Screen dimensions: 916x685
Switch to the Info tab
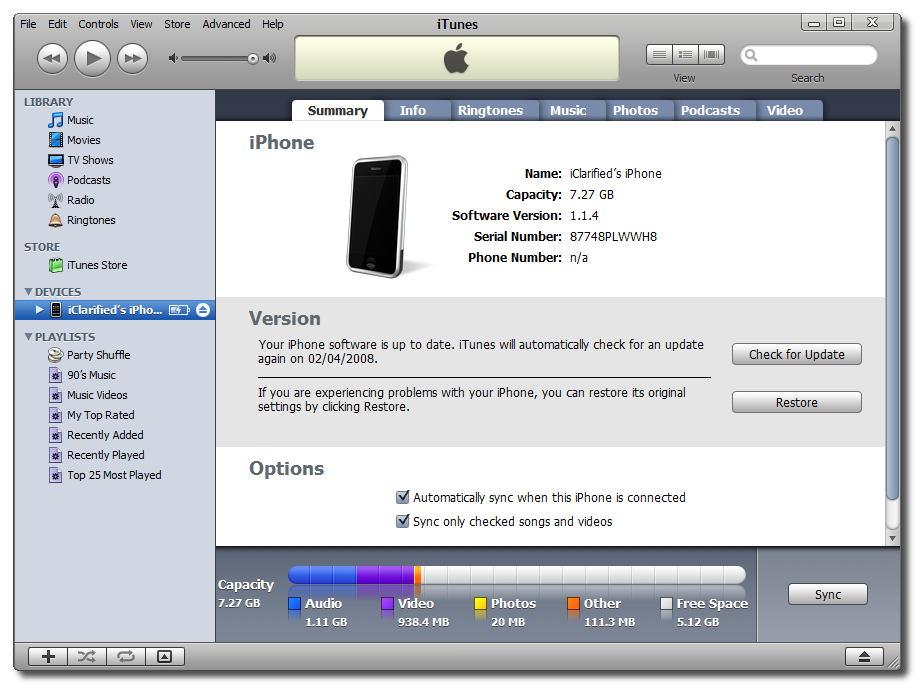pyautogui.click(x=412, y=110)
